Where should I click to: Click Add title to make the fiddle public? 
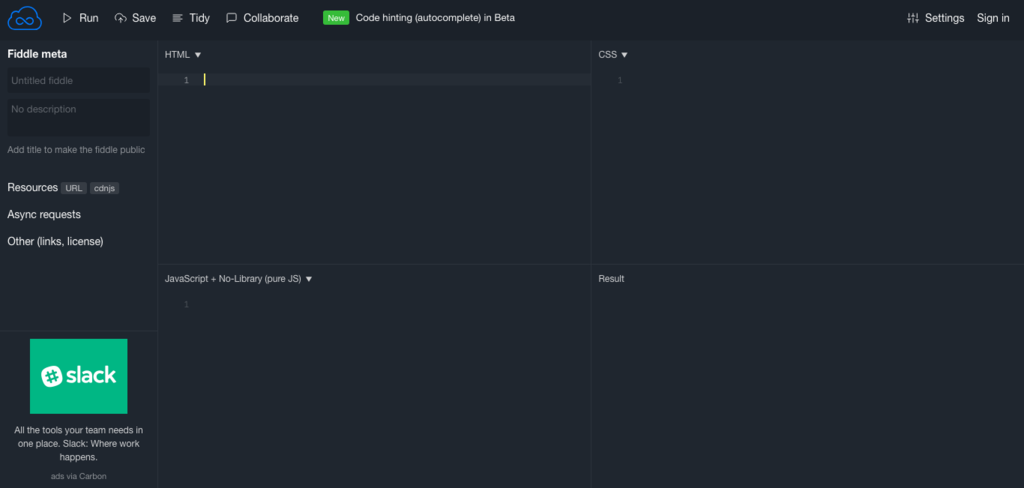(x=76, y=150)
